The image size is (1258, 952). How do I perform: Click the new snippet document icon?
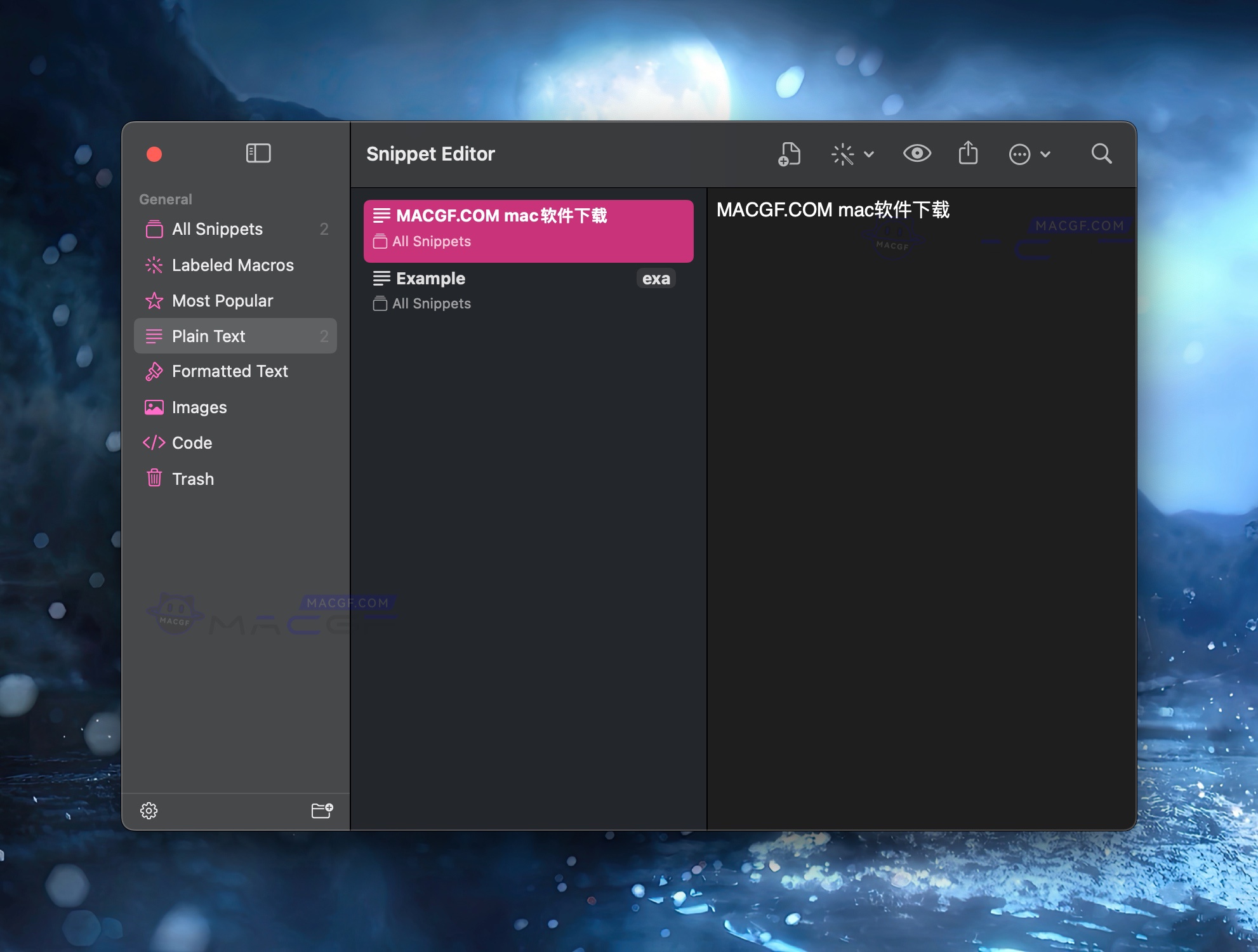point(789,154)
